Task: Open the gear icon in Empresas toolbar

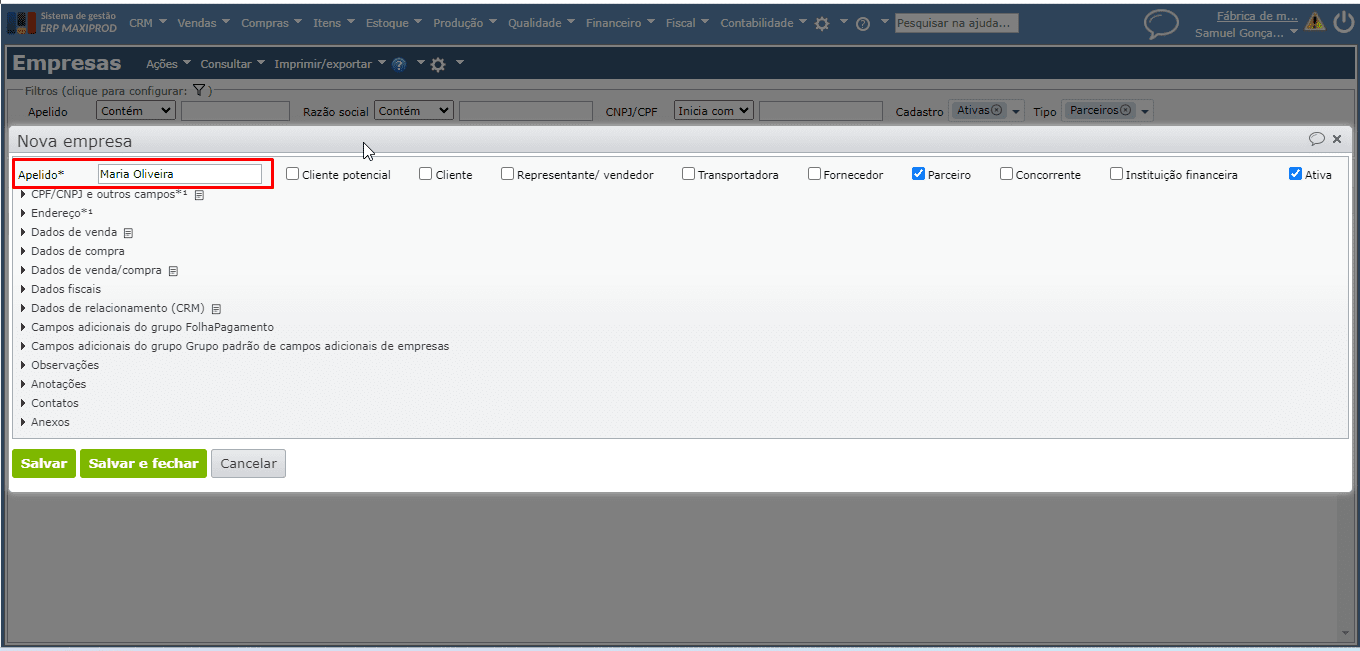Action: (x=437, y=64)
